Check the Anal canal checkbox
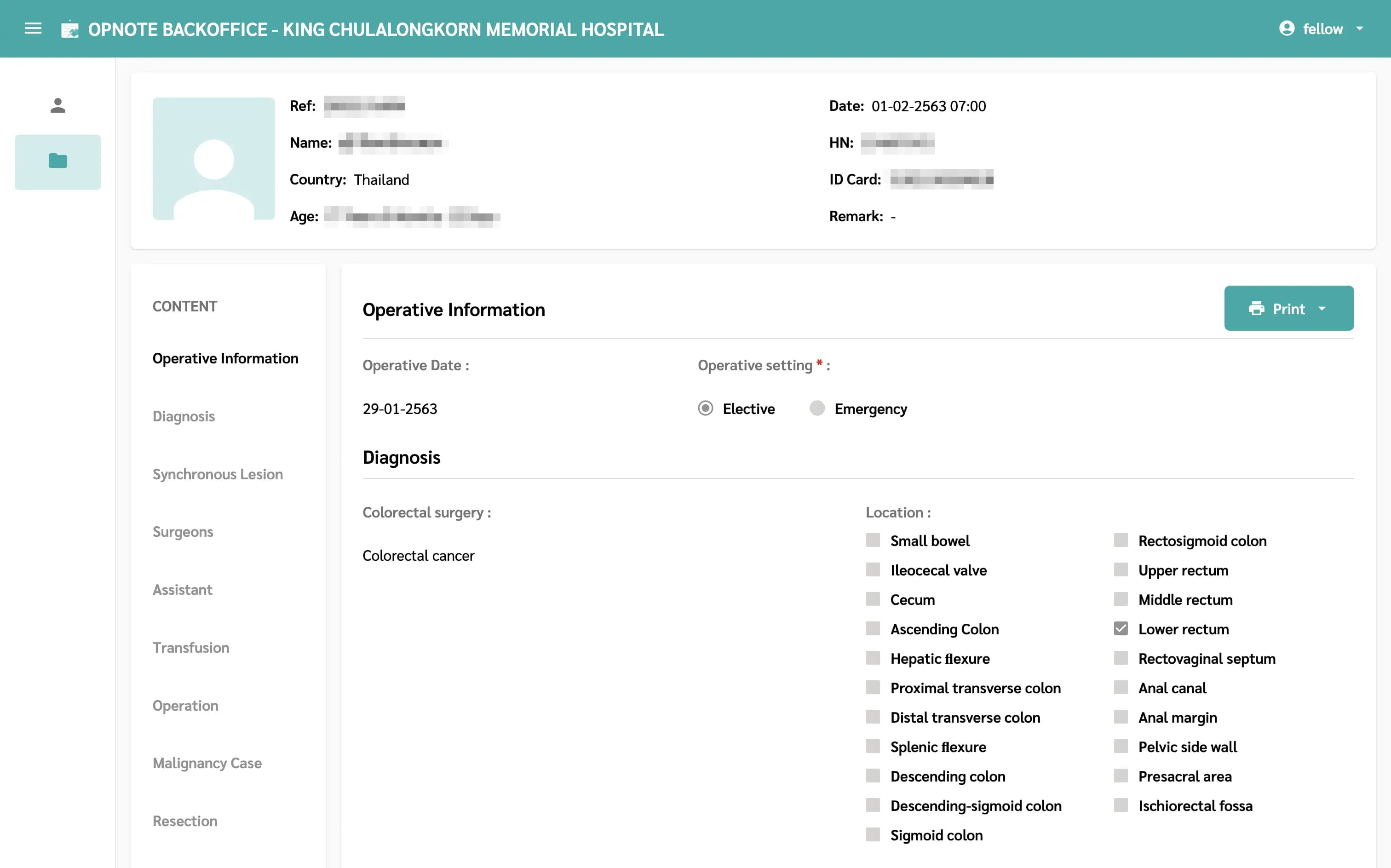 tap(1120, 688)
